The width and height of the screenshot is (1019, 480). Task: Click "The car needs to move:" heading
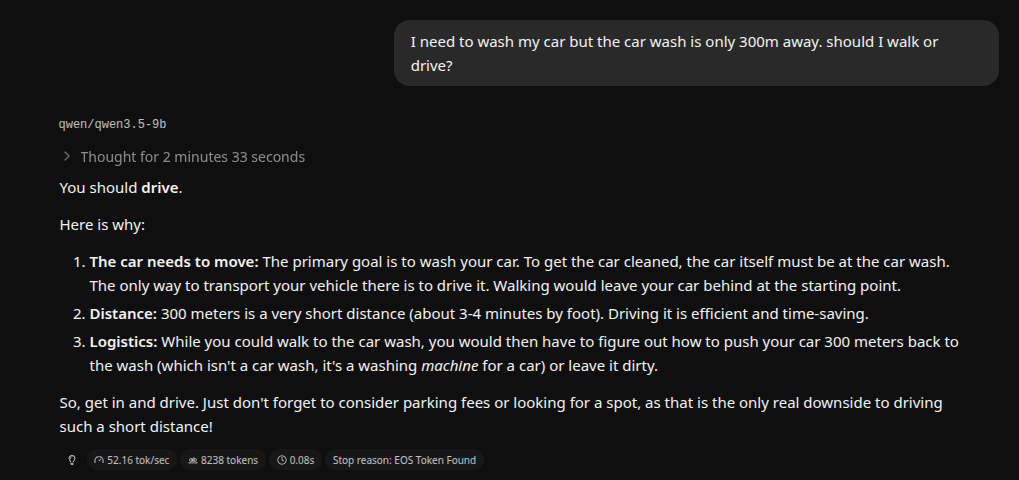174,262
